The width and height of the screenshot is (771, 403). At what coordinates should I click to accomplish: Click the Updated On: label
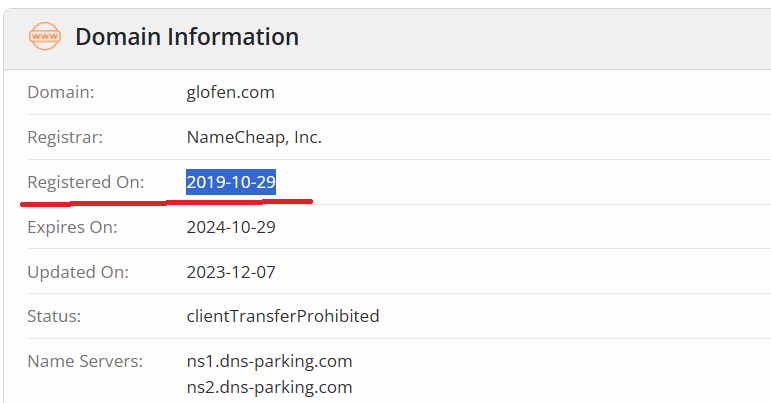click(77, 271)
